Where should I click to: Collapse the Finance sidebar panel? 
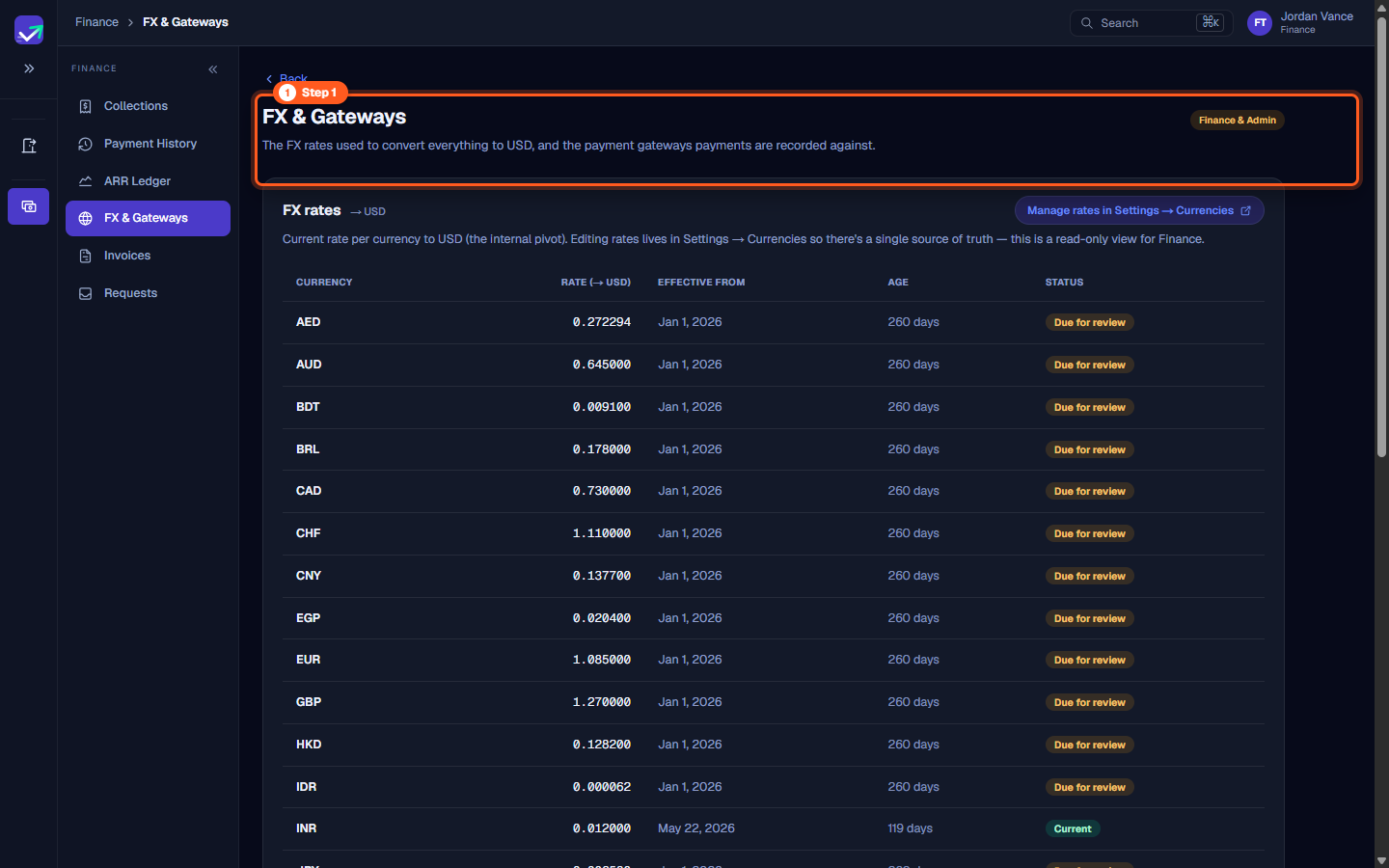[x=213, y=69]
